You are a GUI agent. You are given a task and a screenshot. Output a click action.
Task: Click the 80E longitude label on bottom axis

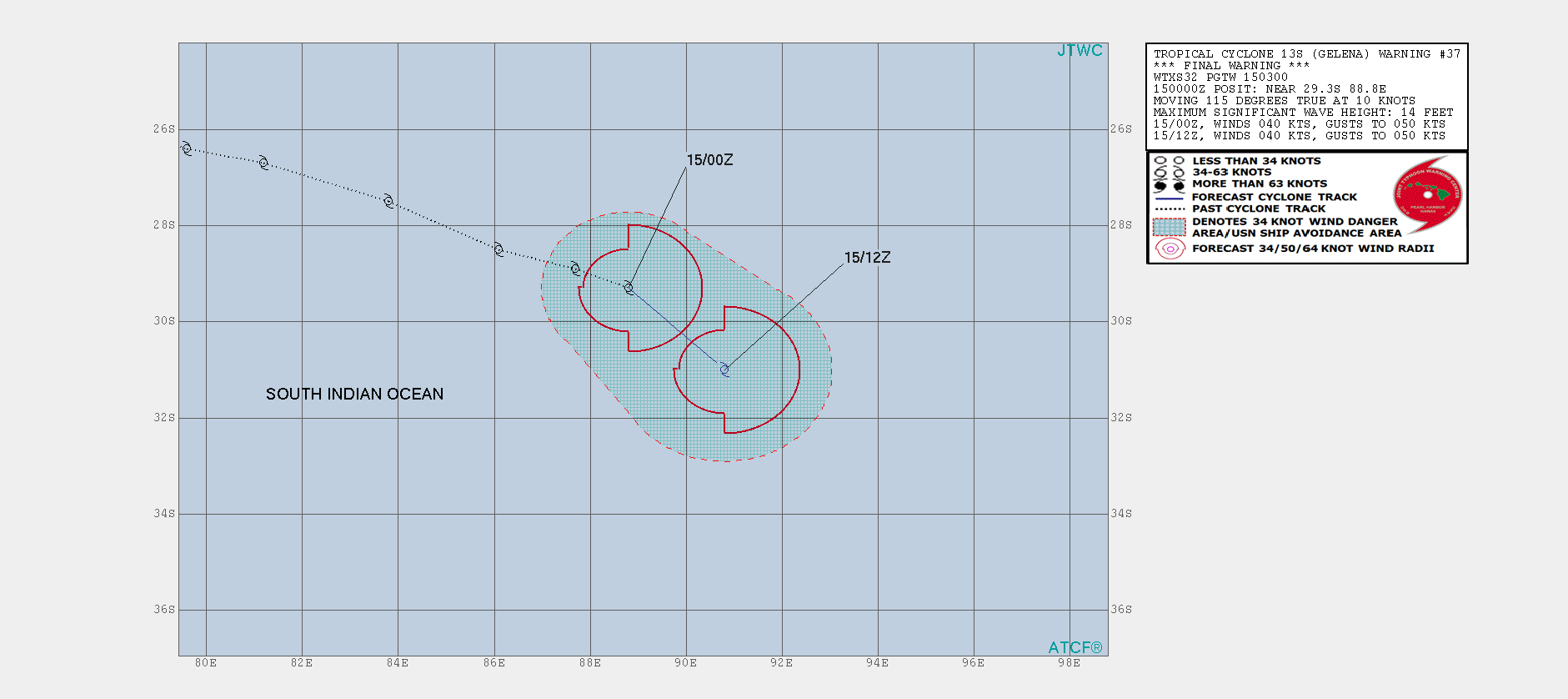click(x=206, y=663)
